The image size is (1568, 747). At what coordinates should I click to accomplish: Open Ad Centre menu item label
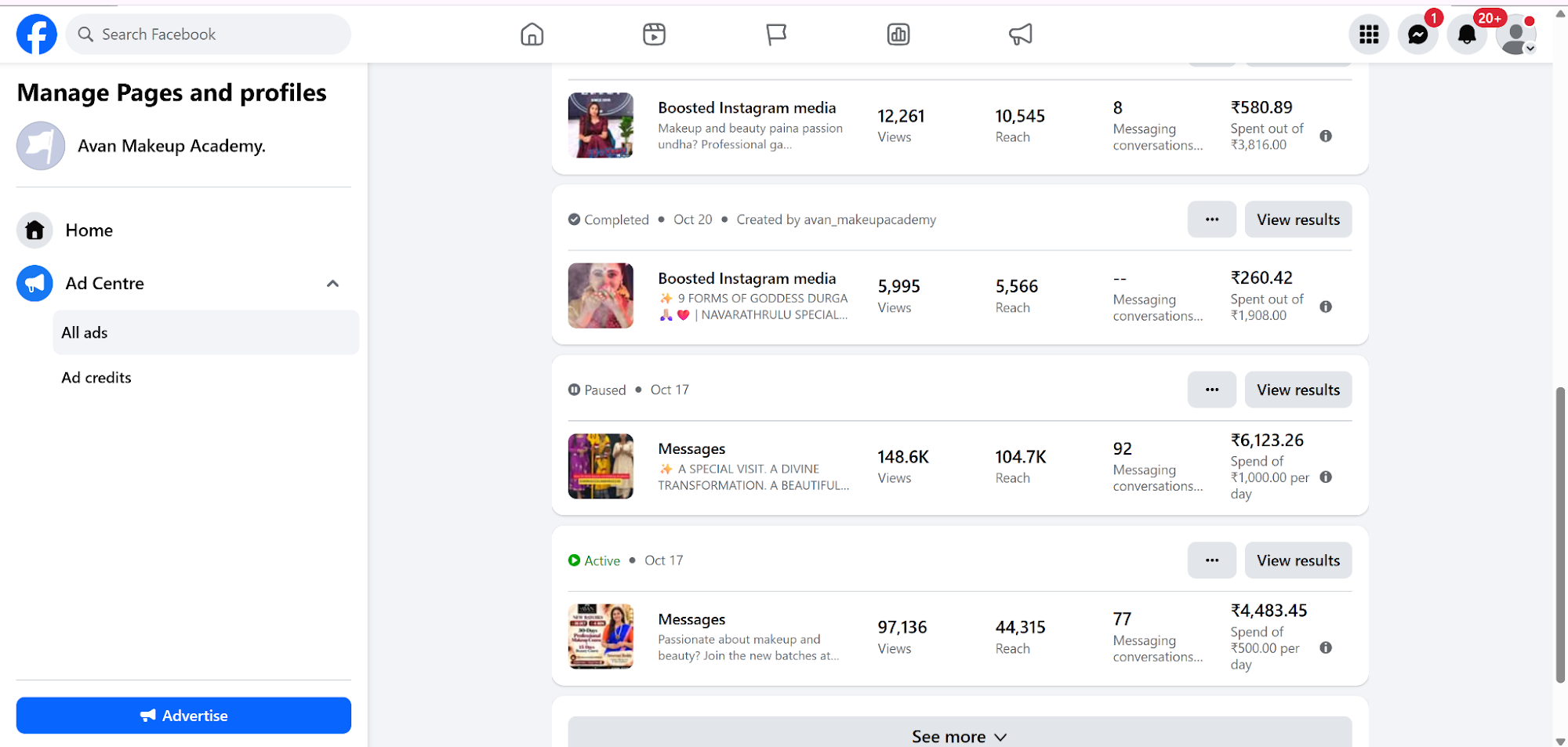point(105,284)
